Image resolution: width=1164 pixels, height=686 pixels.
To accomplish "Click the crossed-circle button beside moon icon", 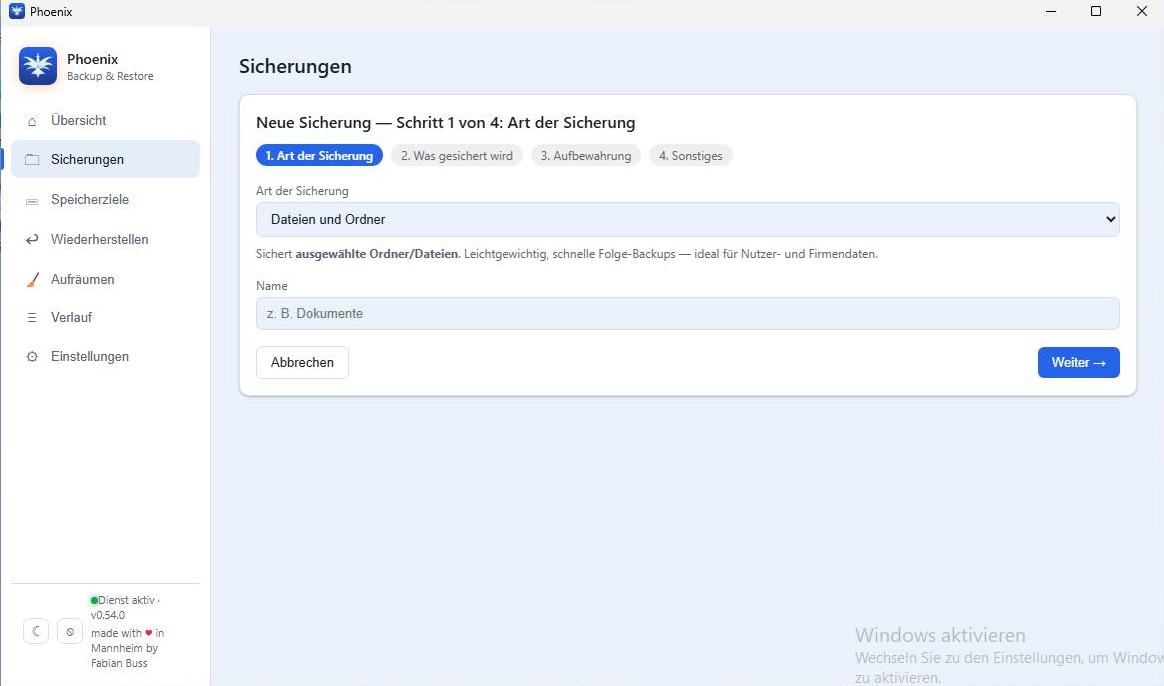I will [70, 632].
